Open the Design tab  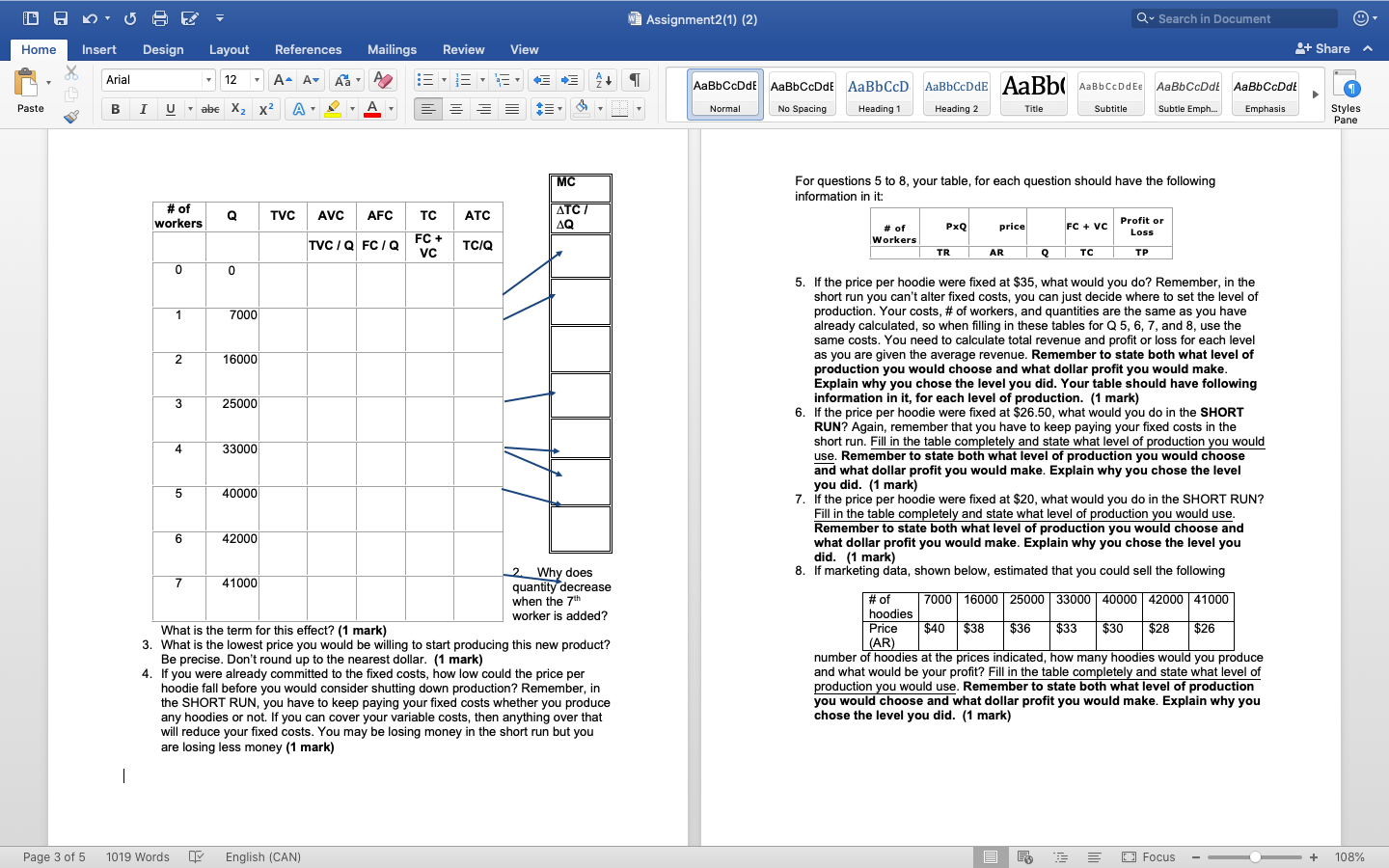click(163, 49)
